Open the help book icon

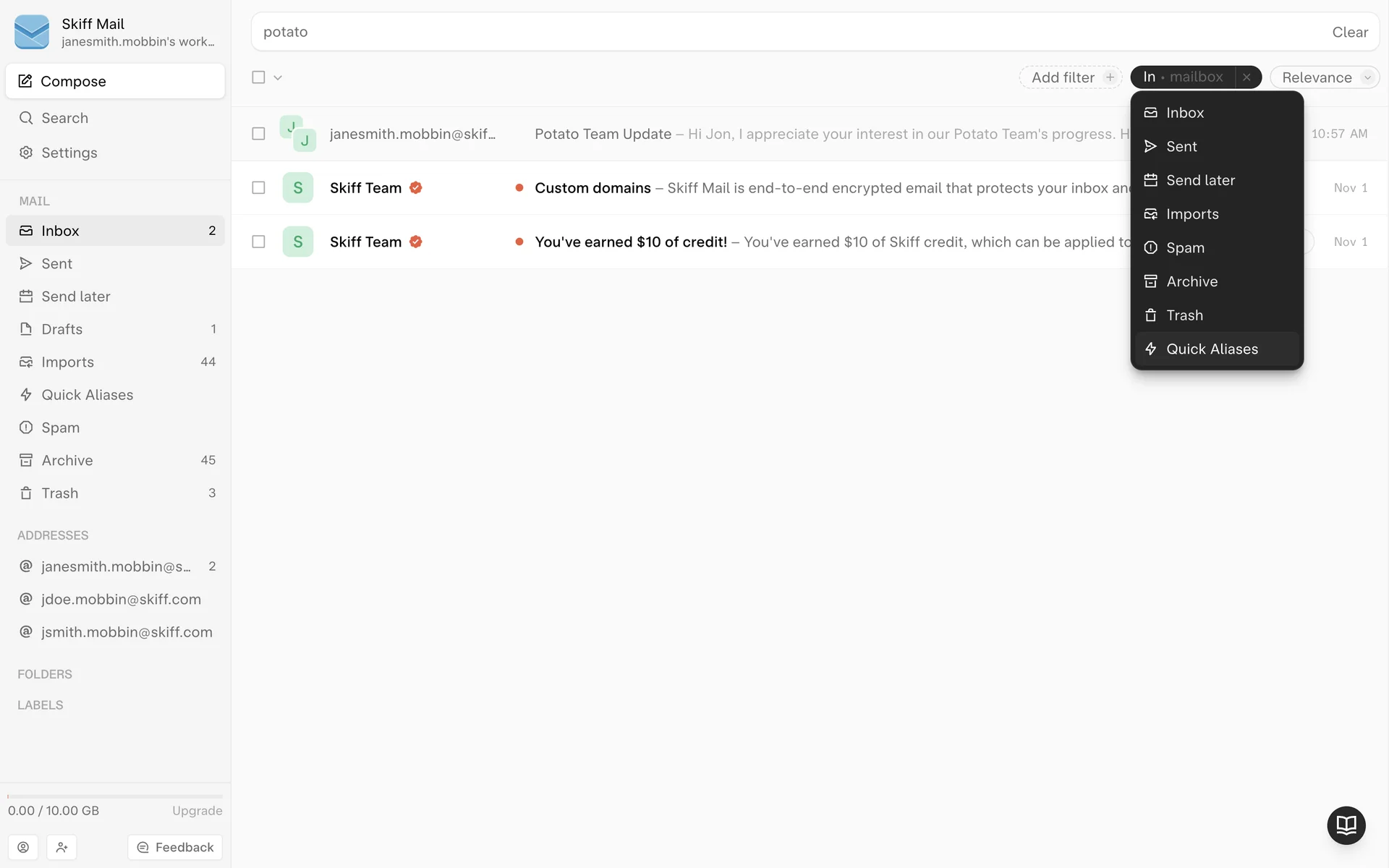click(x=1346, y=825)
